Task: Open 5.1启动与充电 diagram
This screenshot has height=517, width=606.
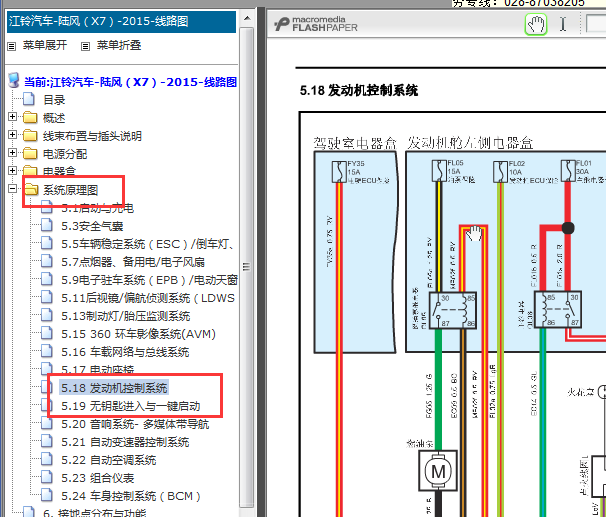Action: click(x=97, y=208)
